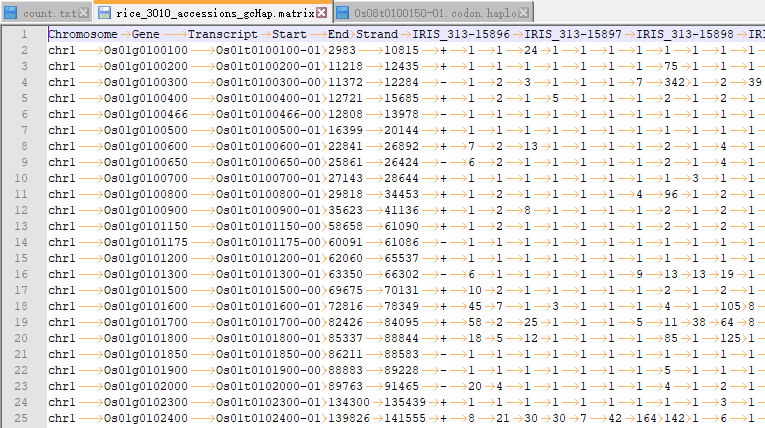Click transcript Os01t0100650-00
The width and height of the screenshot is (765, 428).
(x=268, y=162)
